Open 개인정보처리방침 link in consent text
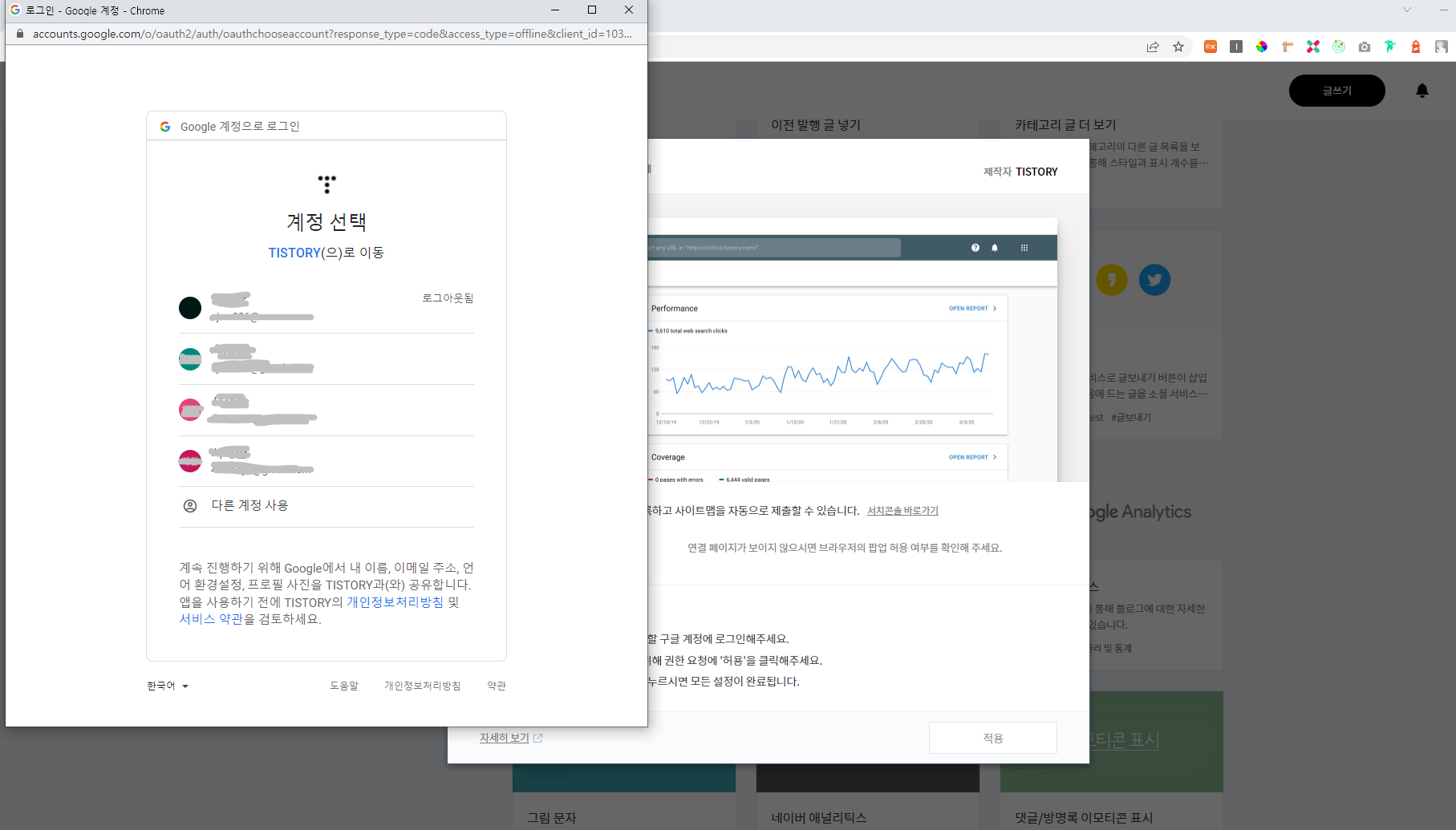 (395, 602)
